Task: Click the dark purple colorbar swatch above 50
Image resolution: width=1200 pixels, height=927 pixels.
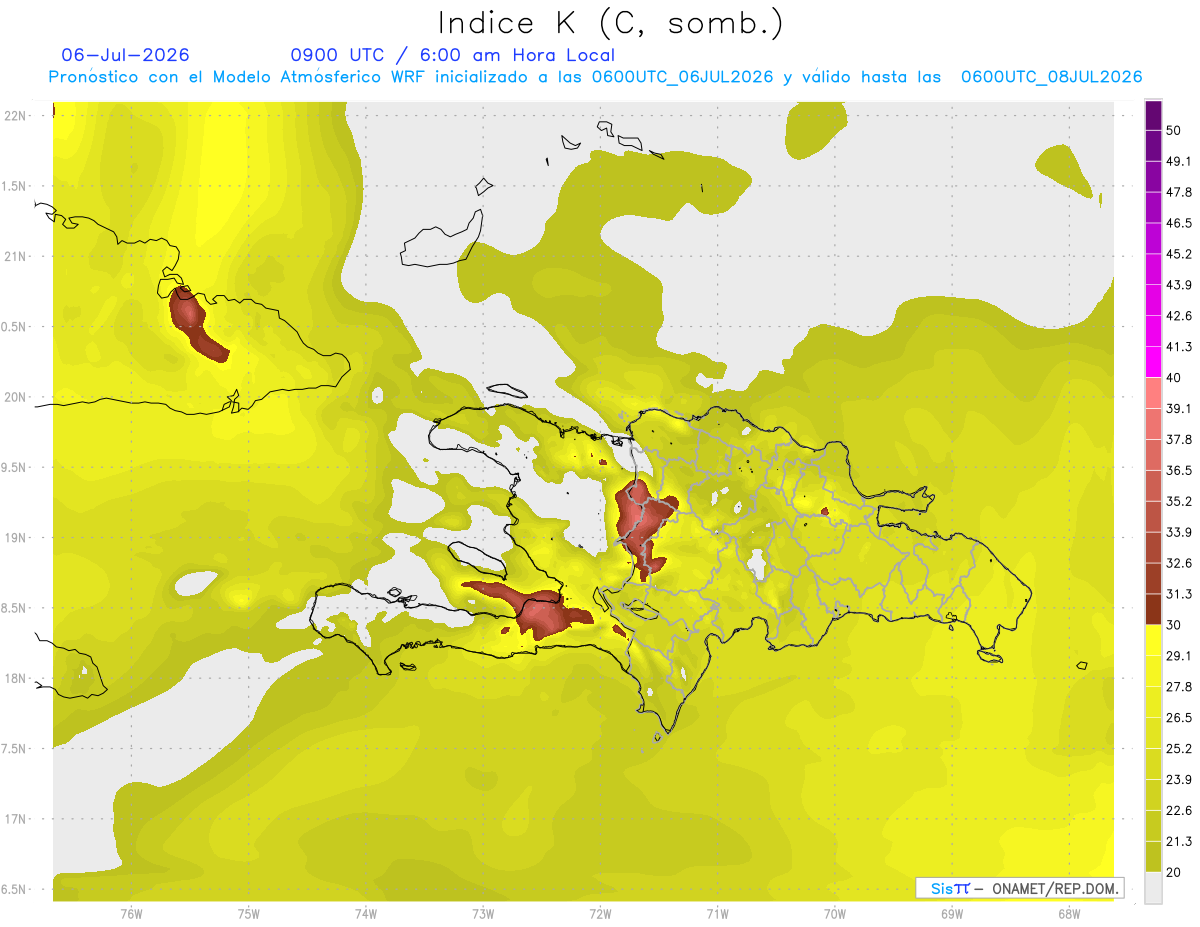Action: 1153,115
